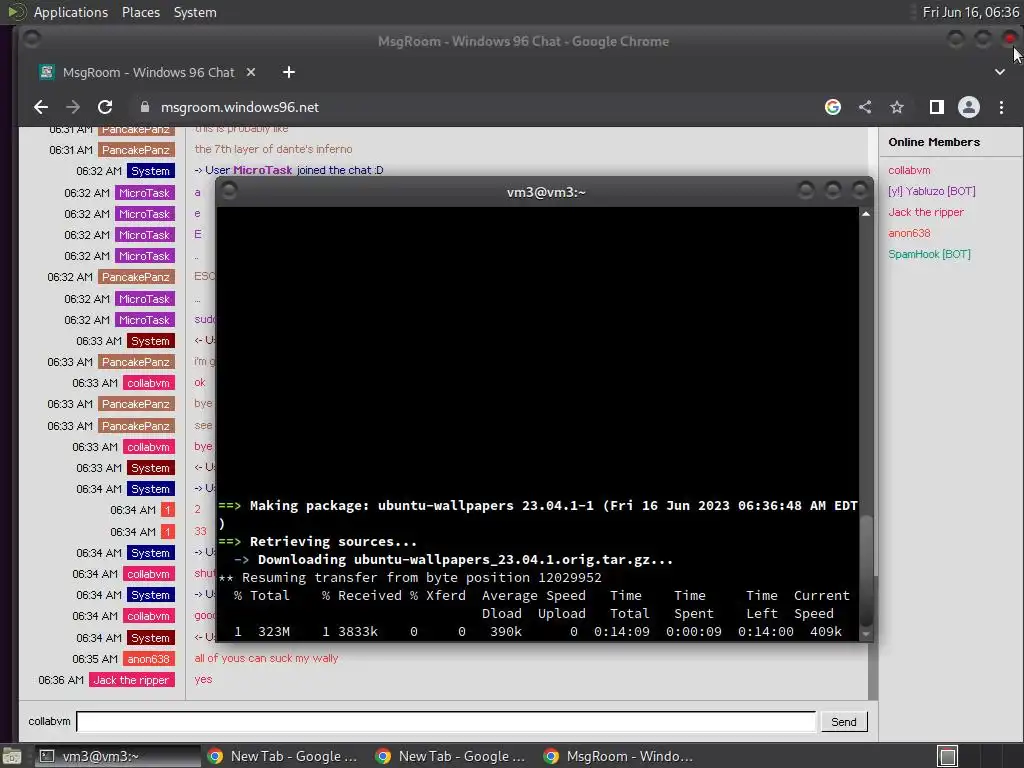Reload the MsgRoom page
The image size is (1024, 768).
(104, 107)
